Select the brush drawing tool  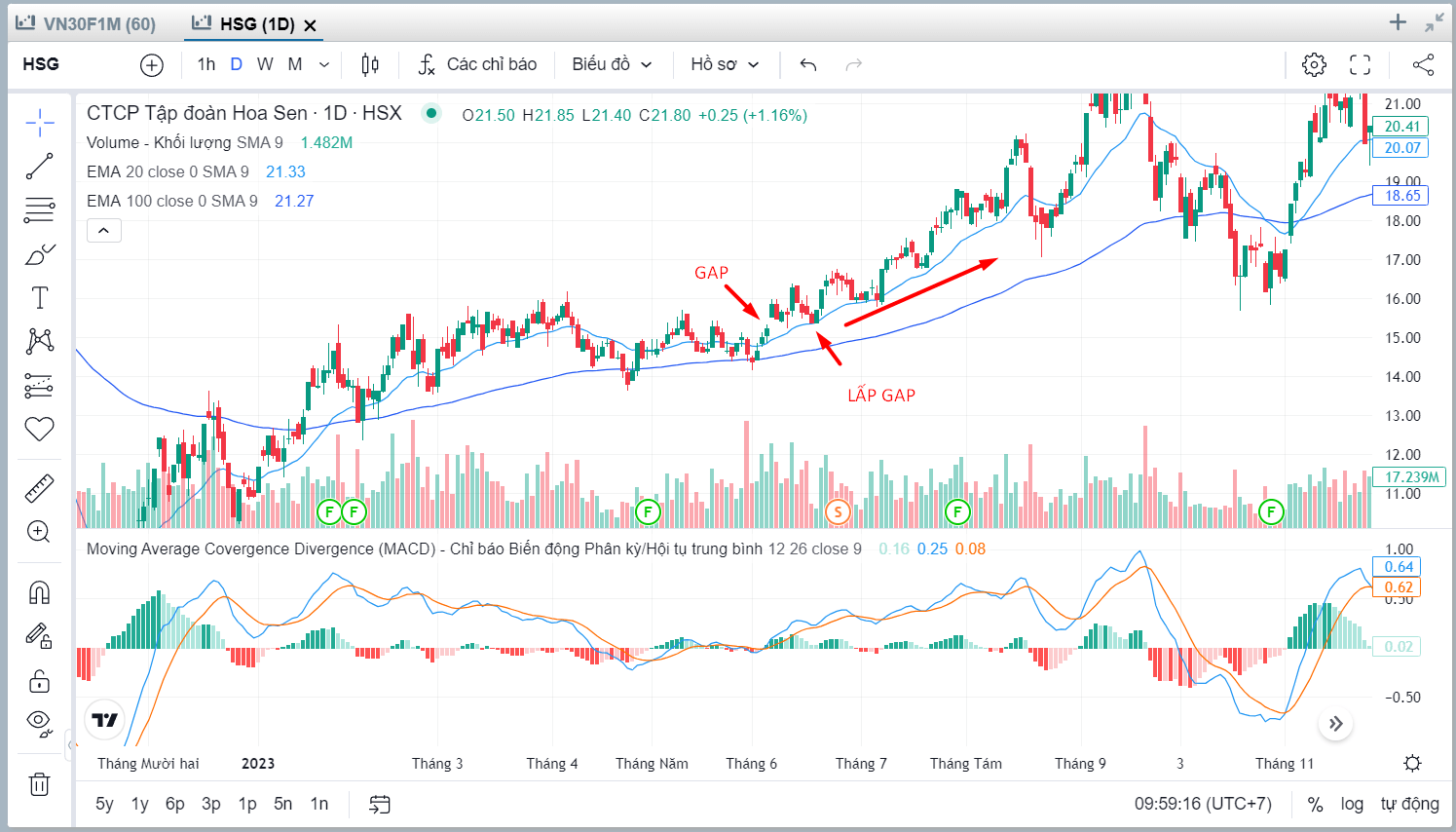(x=40, y=255)
